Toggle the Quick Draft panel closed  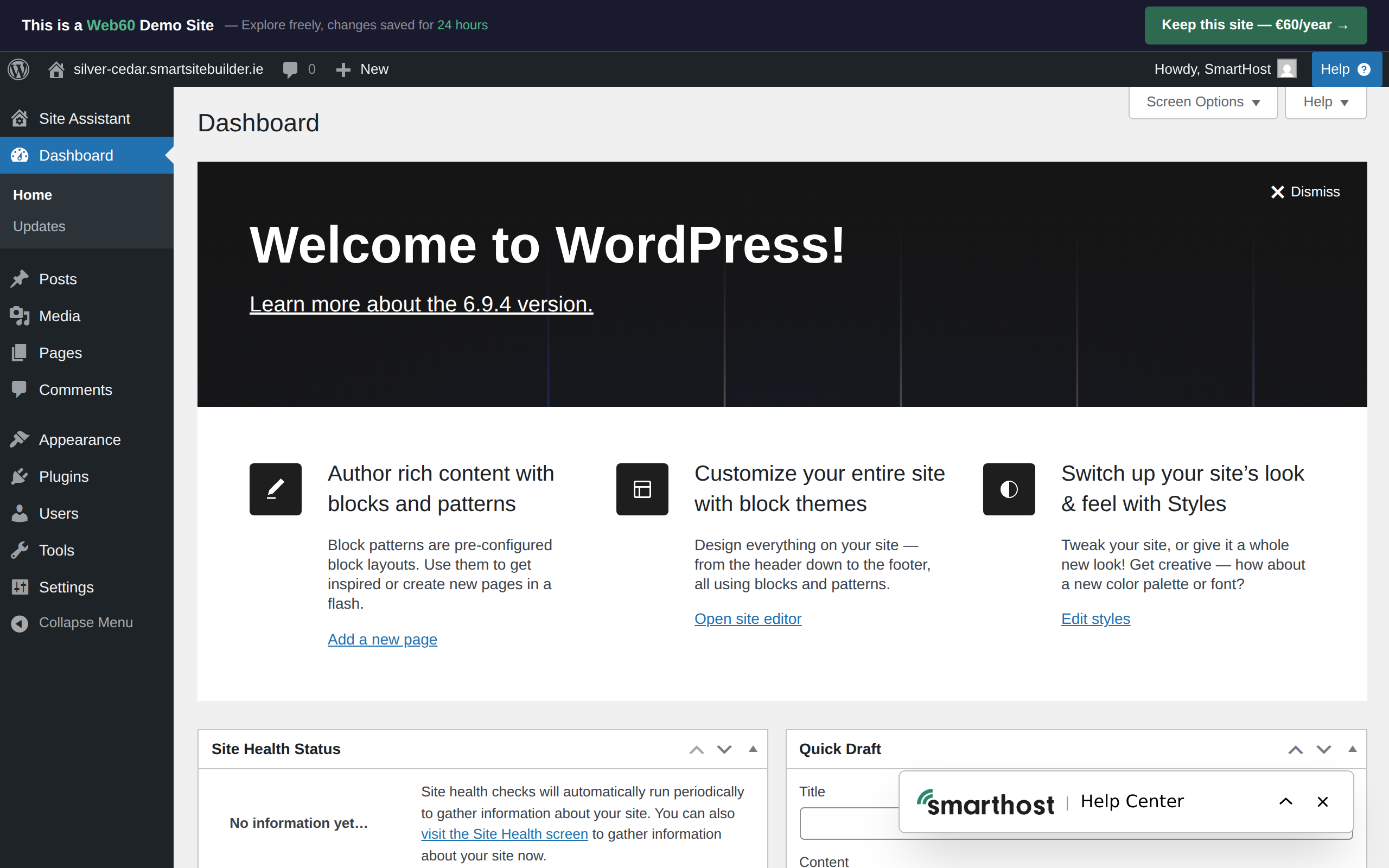(1352, 749)
